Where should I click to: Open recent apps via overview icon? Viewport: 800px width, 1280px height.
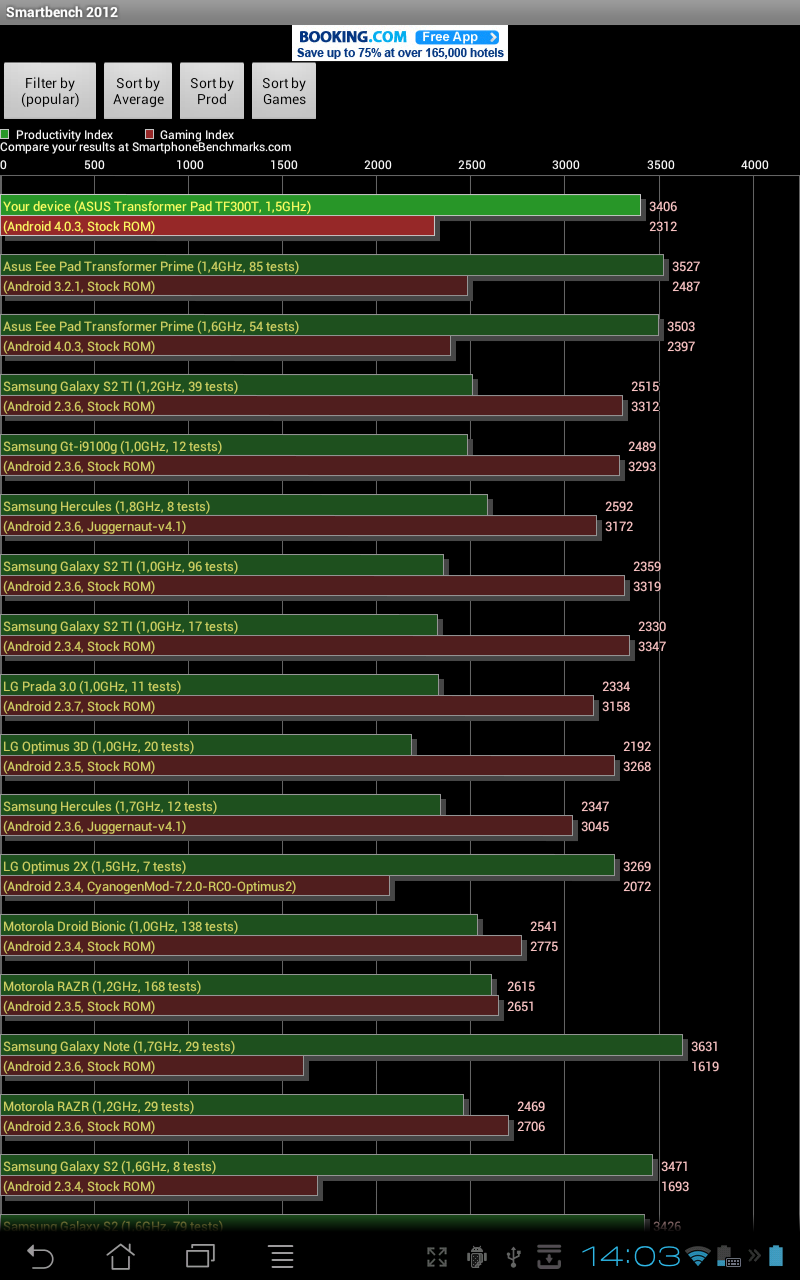(x=201, y=1256)
